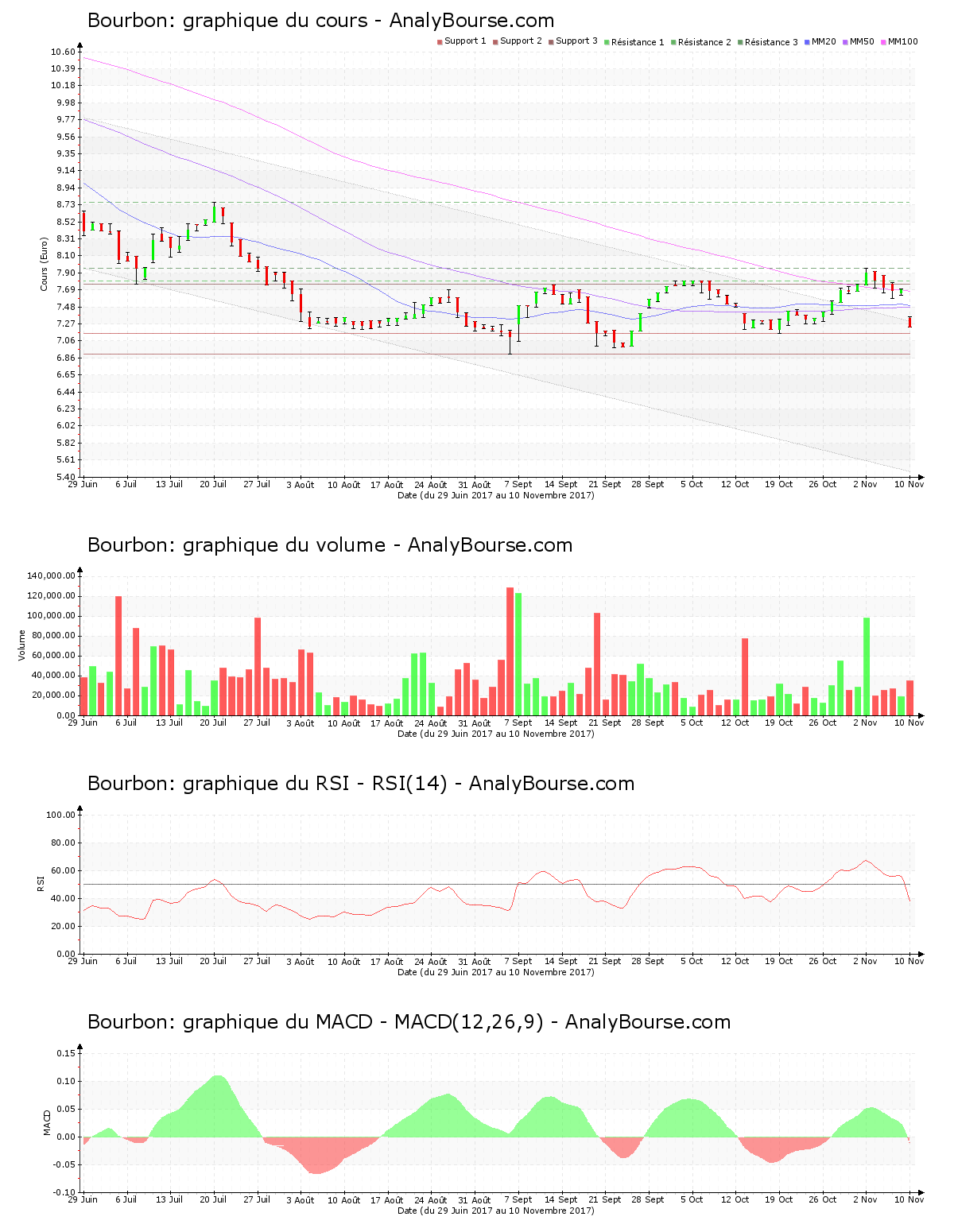This screenshot has height=1232, width=954.
Task: Select the 'Résistance 2' legend label
Action: pyautogui.click(x=704, y=42)
